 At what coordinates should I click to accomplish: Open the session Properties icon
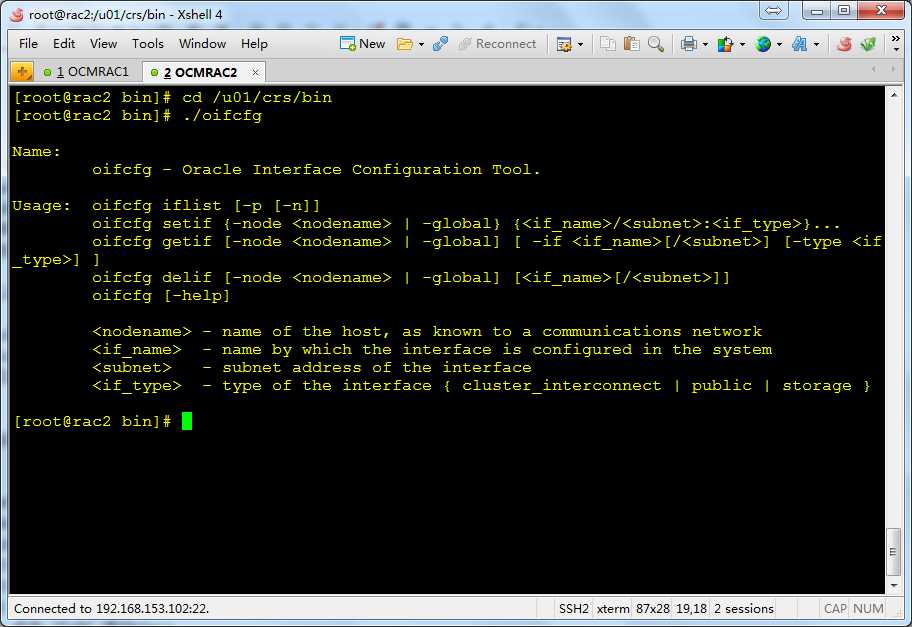pyautogui.click(x=564, y=44)
